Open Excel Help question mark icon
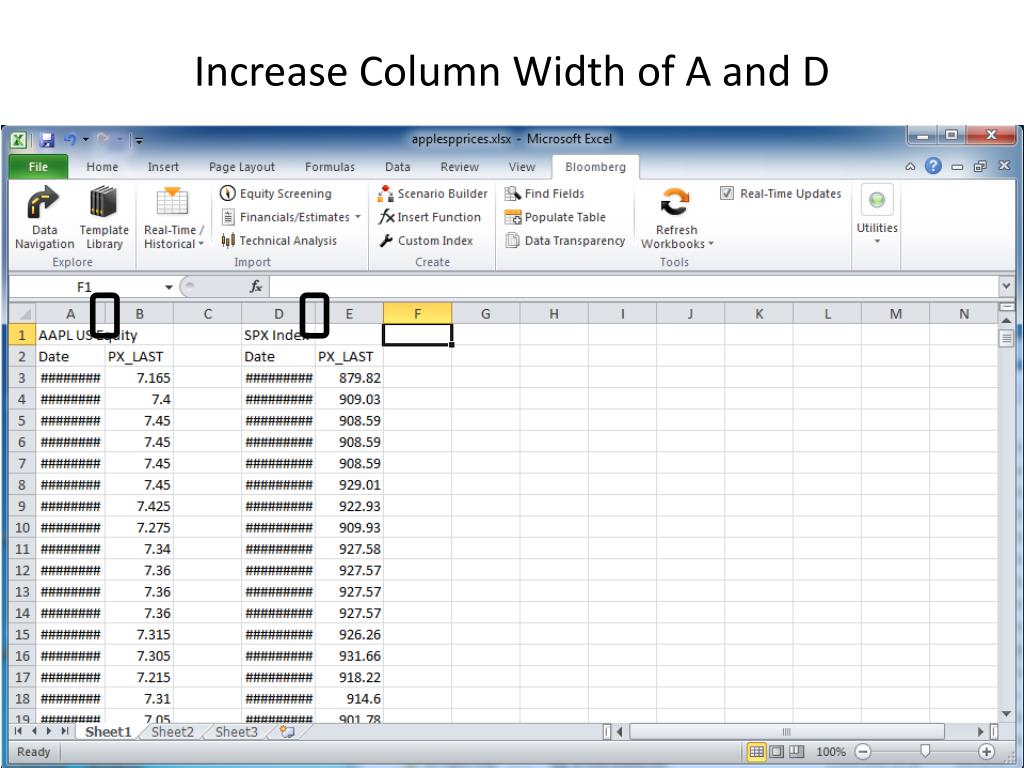Image resolution: width=1024 pixels, height=768 pixels. [933, 167]
